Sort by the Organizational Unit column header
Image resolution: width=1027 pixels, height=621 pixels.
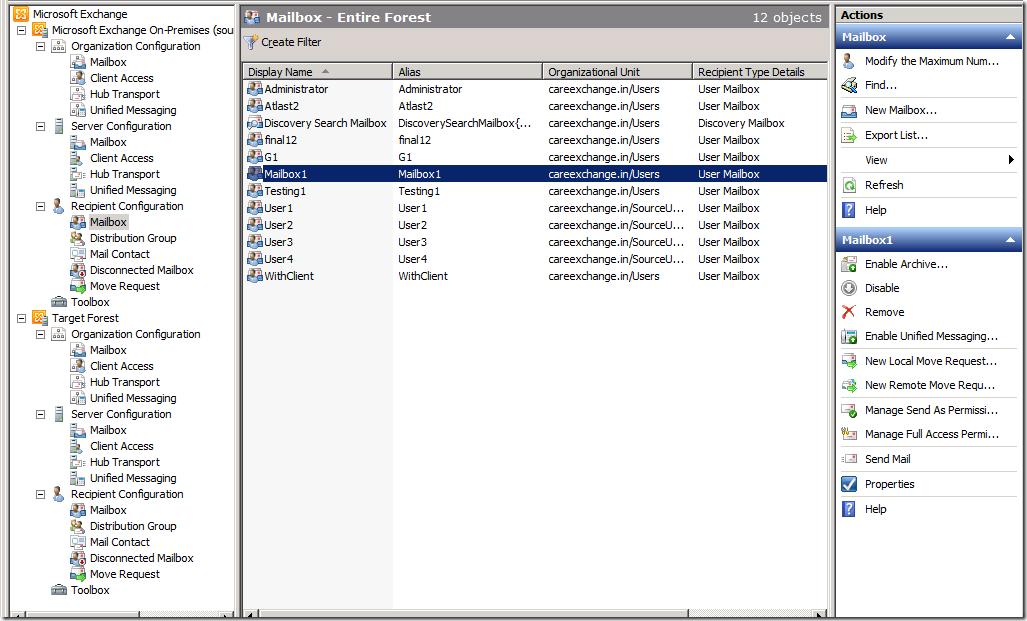coord(618,72)
